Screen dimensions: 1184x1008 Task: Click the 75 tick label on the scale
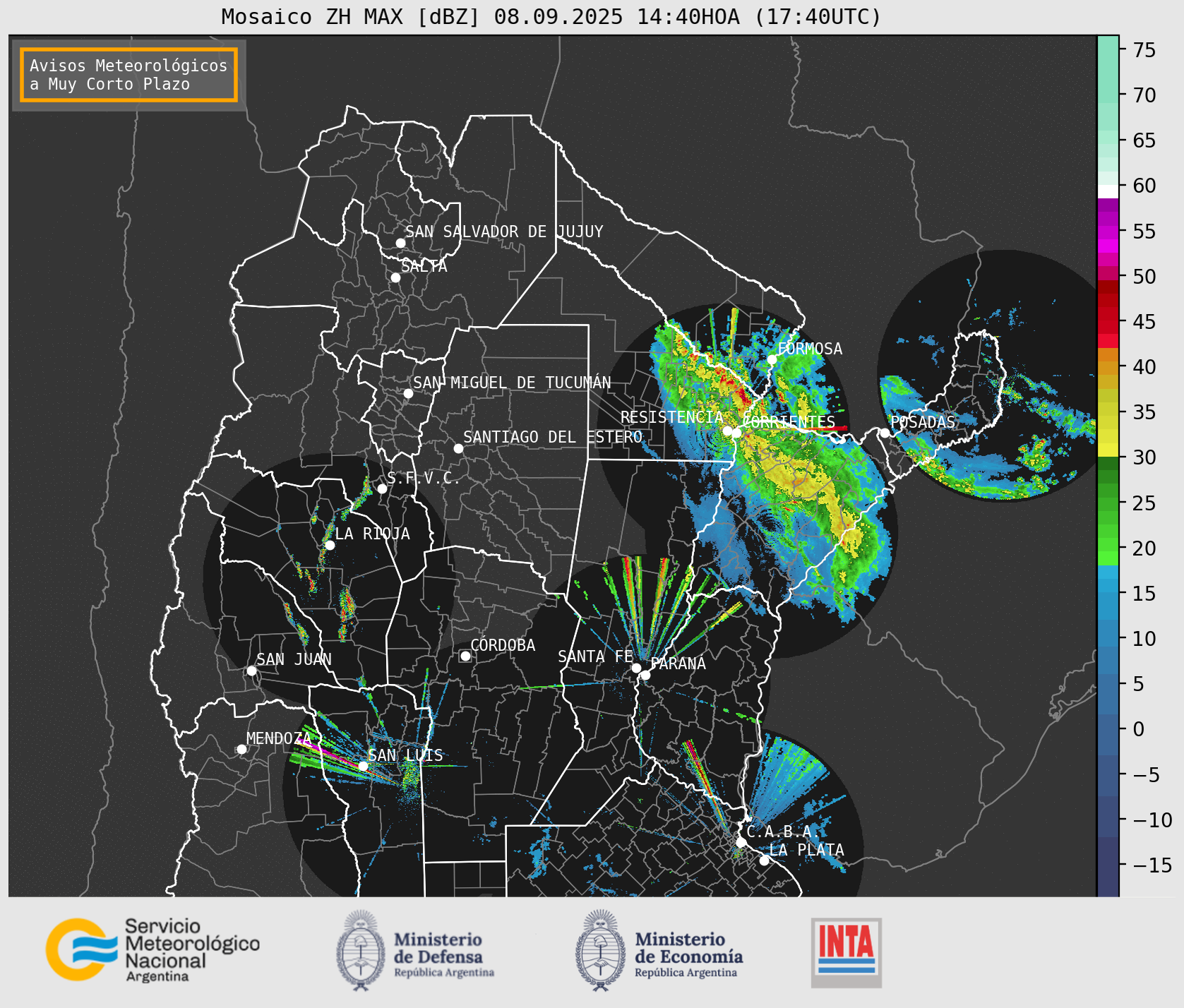coord(1144,50)
